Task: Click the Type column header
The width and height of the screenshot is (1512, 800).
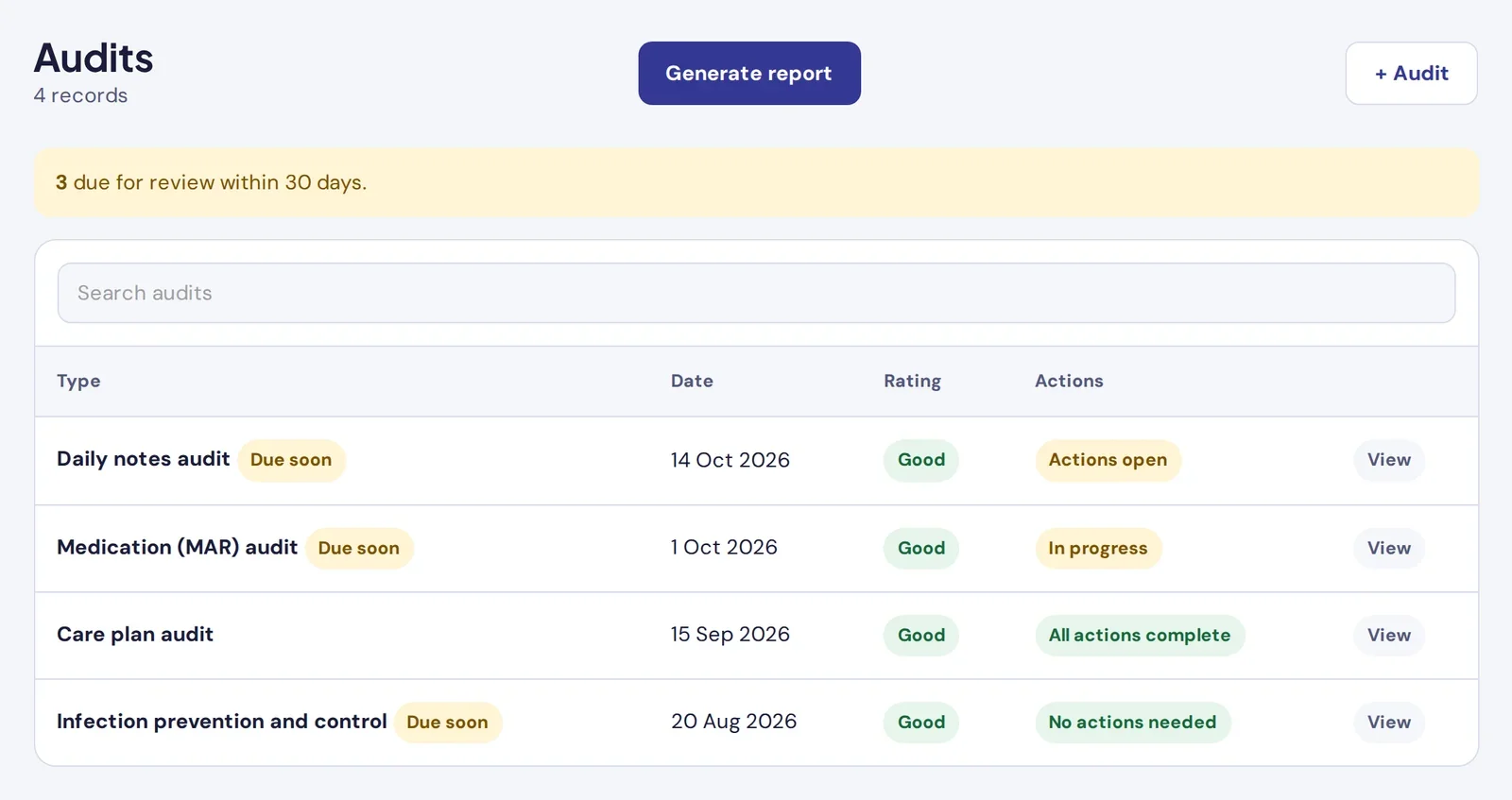Action: (78, 381)
